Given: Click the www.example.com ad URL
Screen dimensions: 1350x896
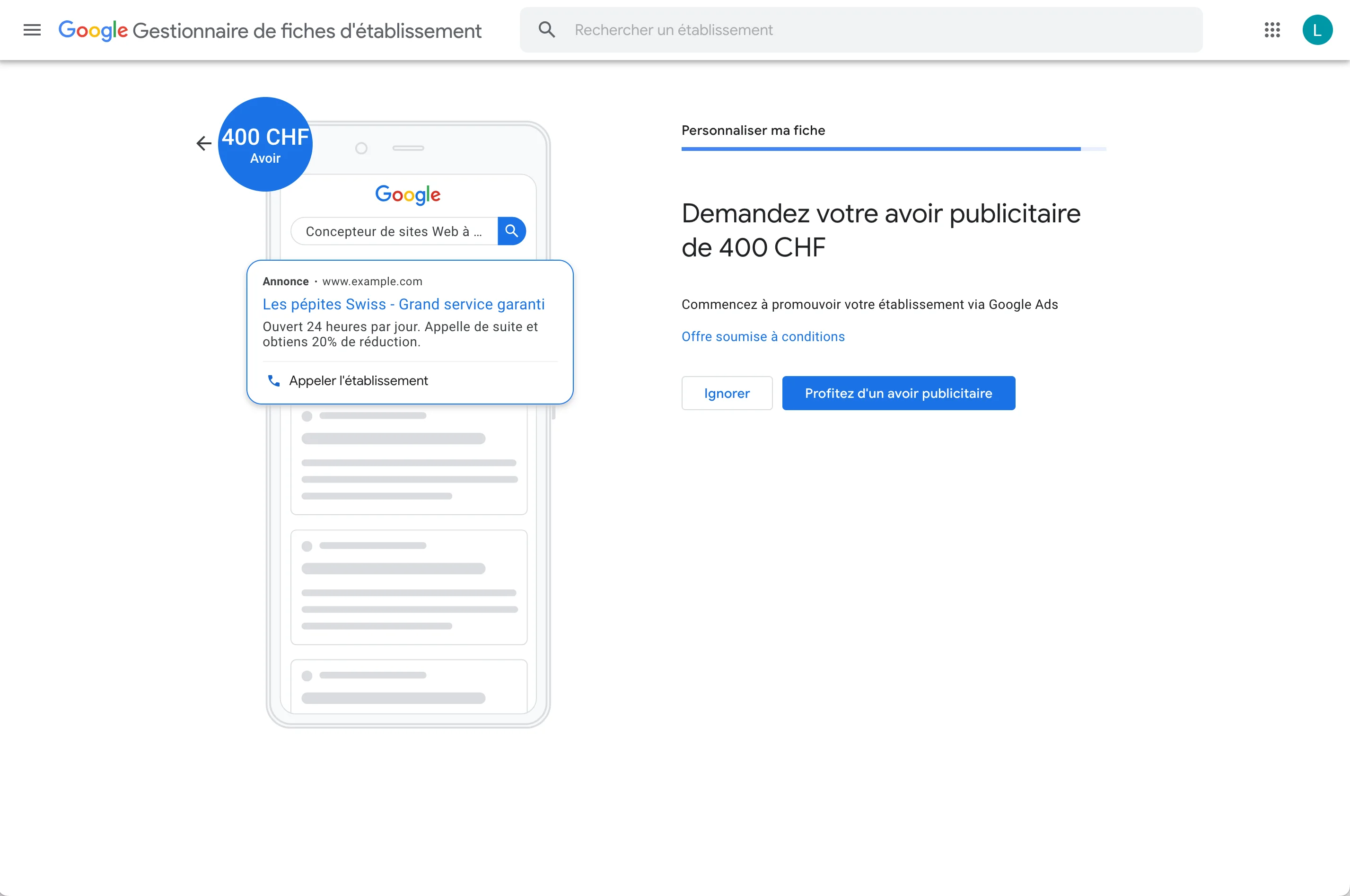Looking at the screenshot, I should (372, 281).
